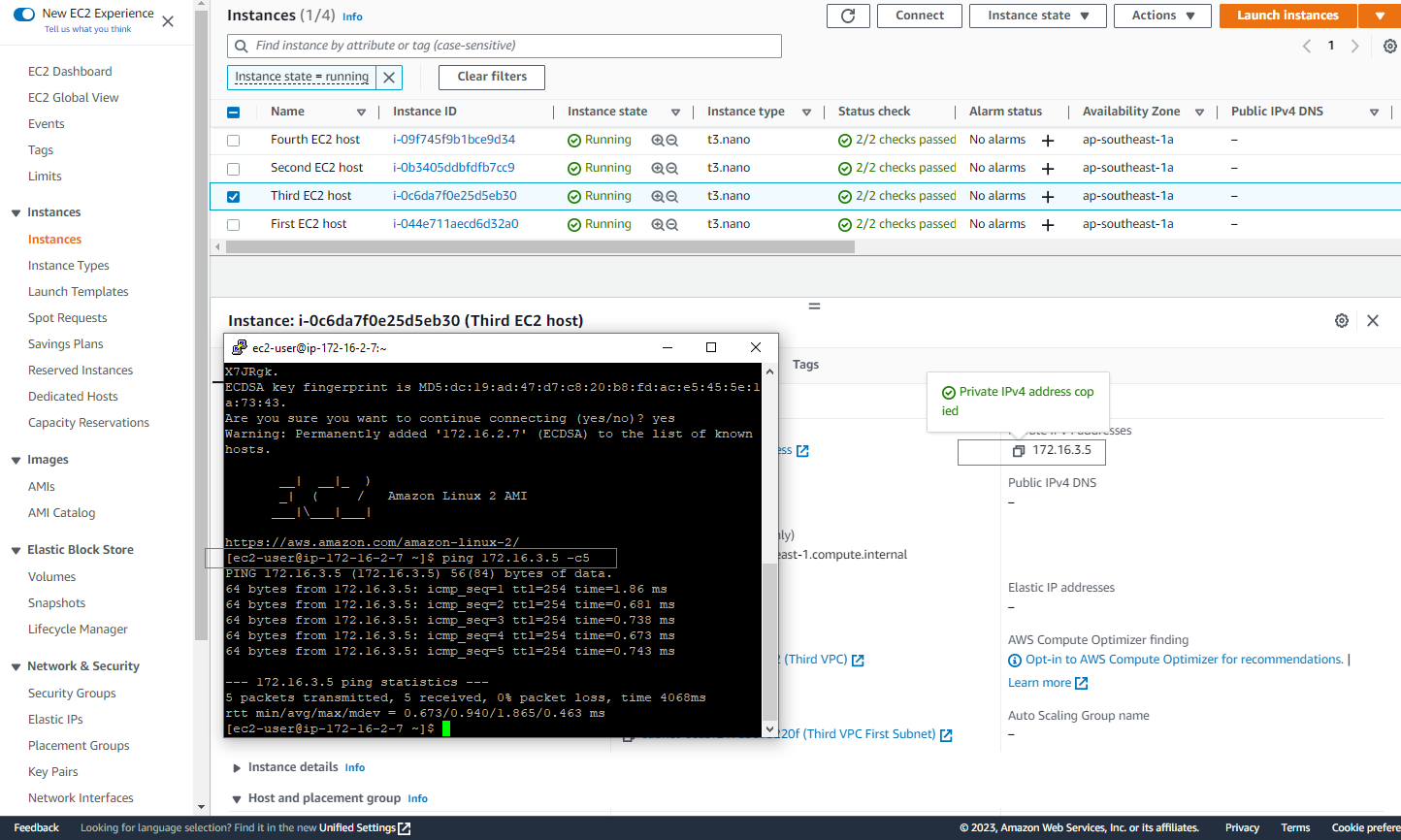Check the First EC2 host row checkbox
Viewport: 1401px width, 840px height.
[x=233, y=225]
